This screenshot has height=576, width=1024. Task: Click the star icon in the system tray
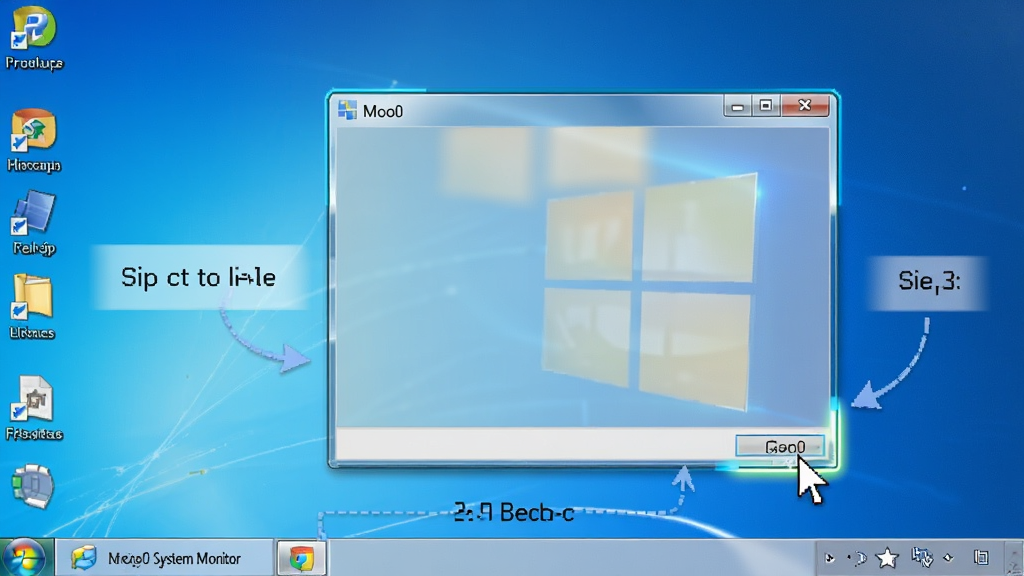(x=887, y=558)
